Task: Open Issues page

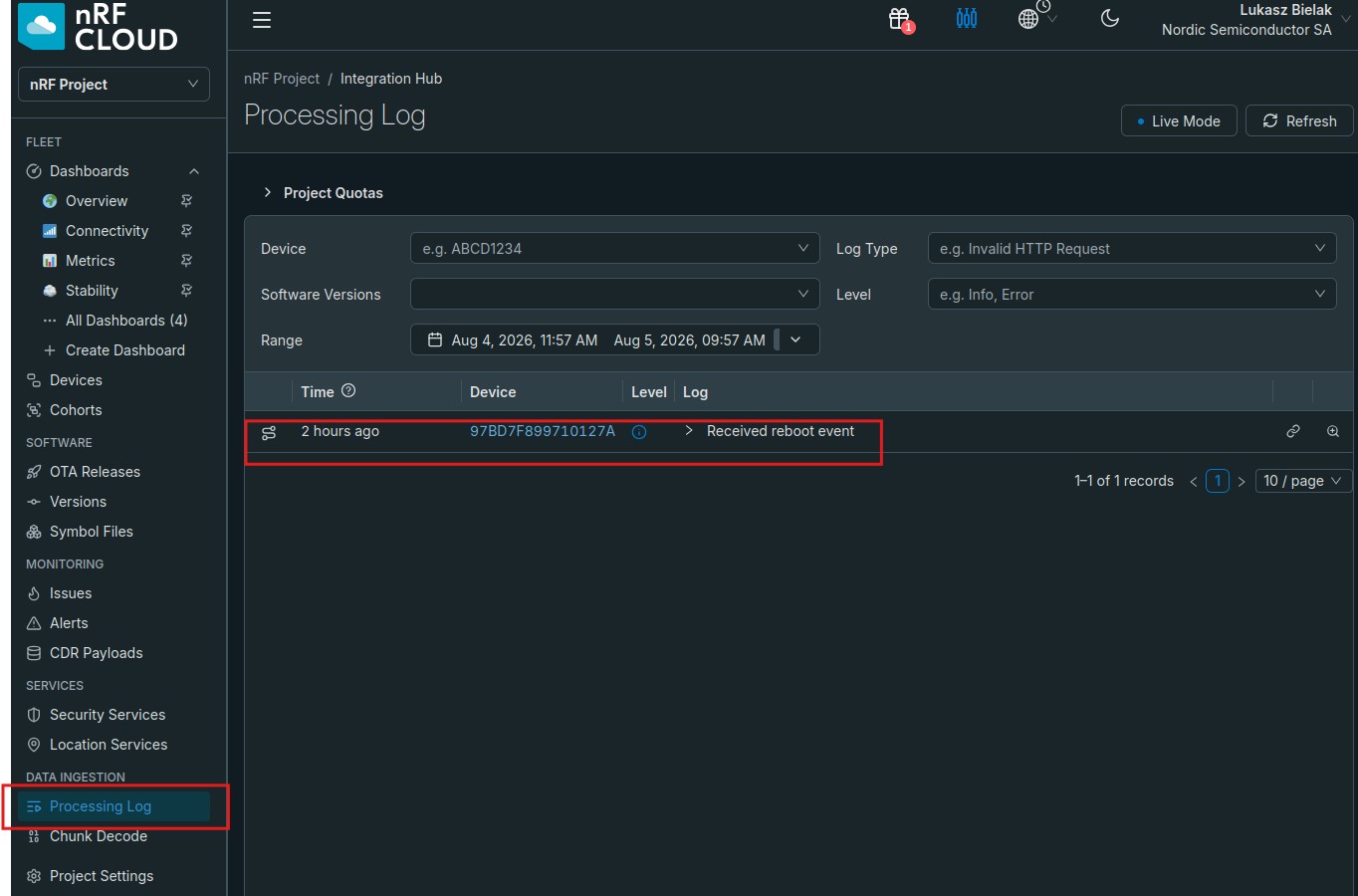Action: point(70,593)
